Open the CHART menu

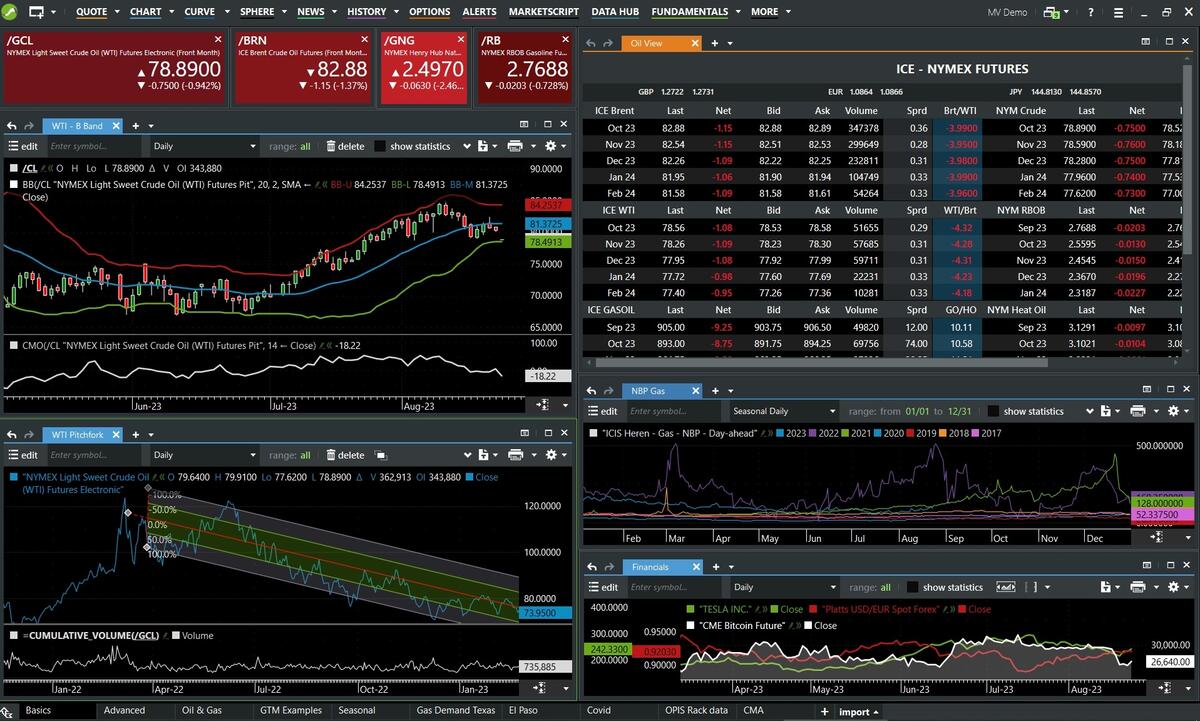click(x=145, y=12)
